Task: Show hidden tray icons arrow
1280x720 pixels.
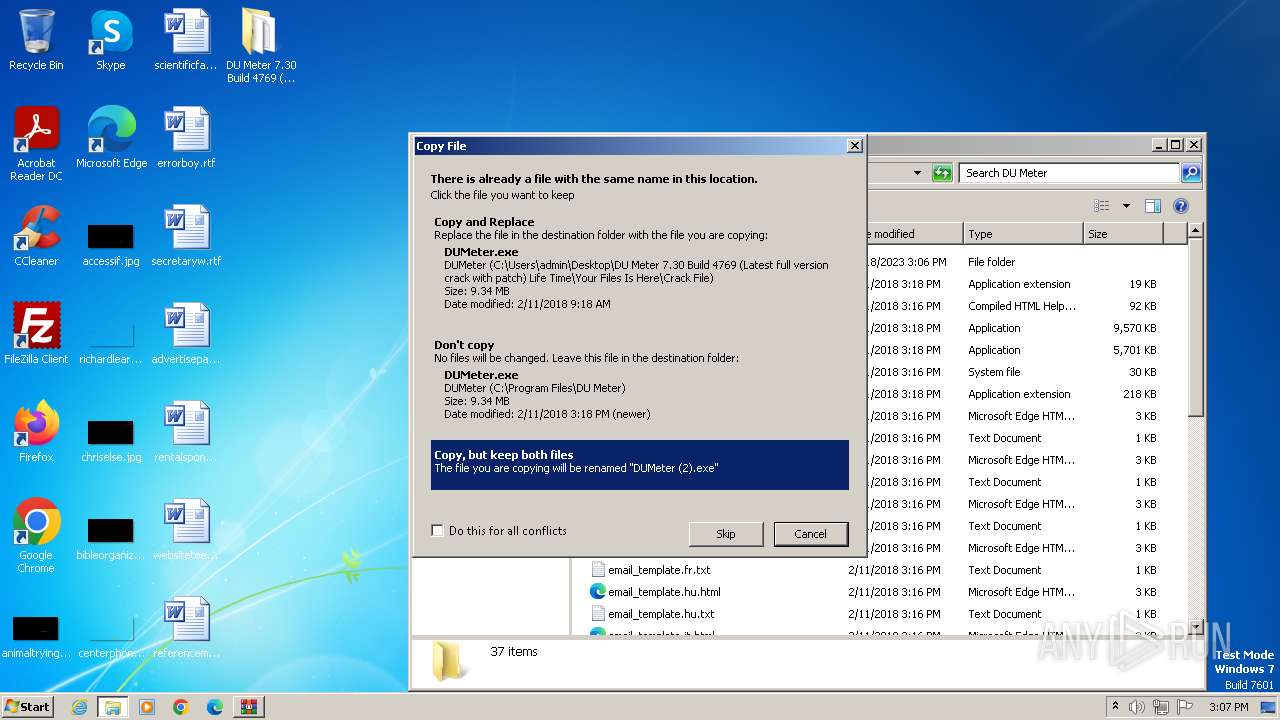Action: [x=1115, y=707]
